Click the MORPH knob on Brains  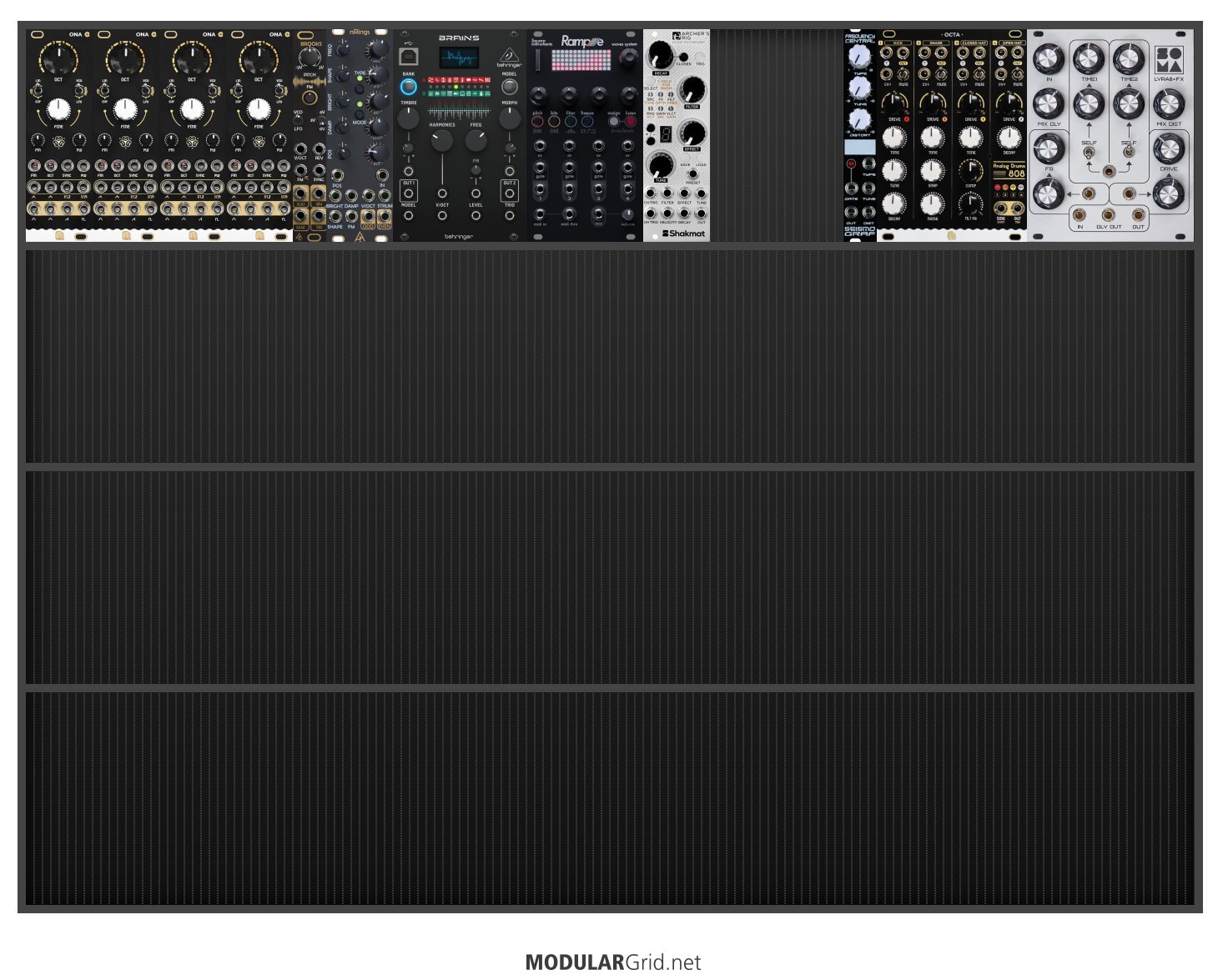click(509, 118)
